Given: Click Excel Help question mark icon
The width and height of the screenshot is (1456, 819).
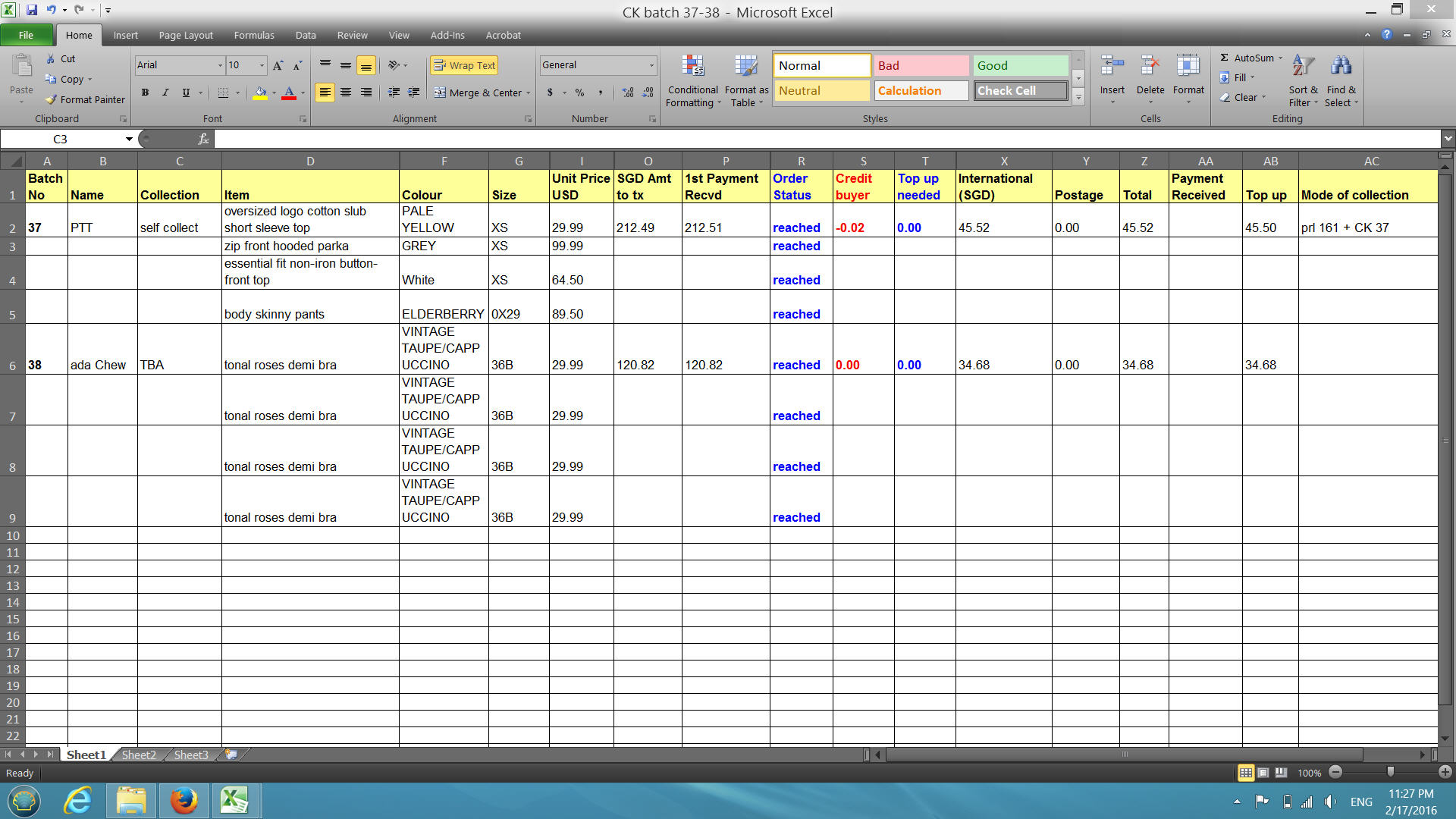Looking at the screenshot, I should tap(1386, 35).
